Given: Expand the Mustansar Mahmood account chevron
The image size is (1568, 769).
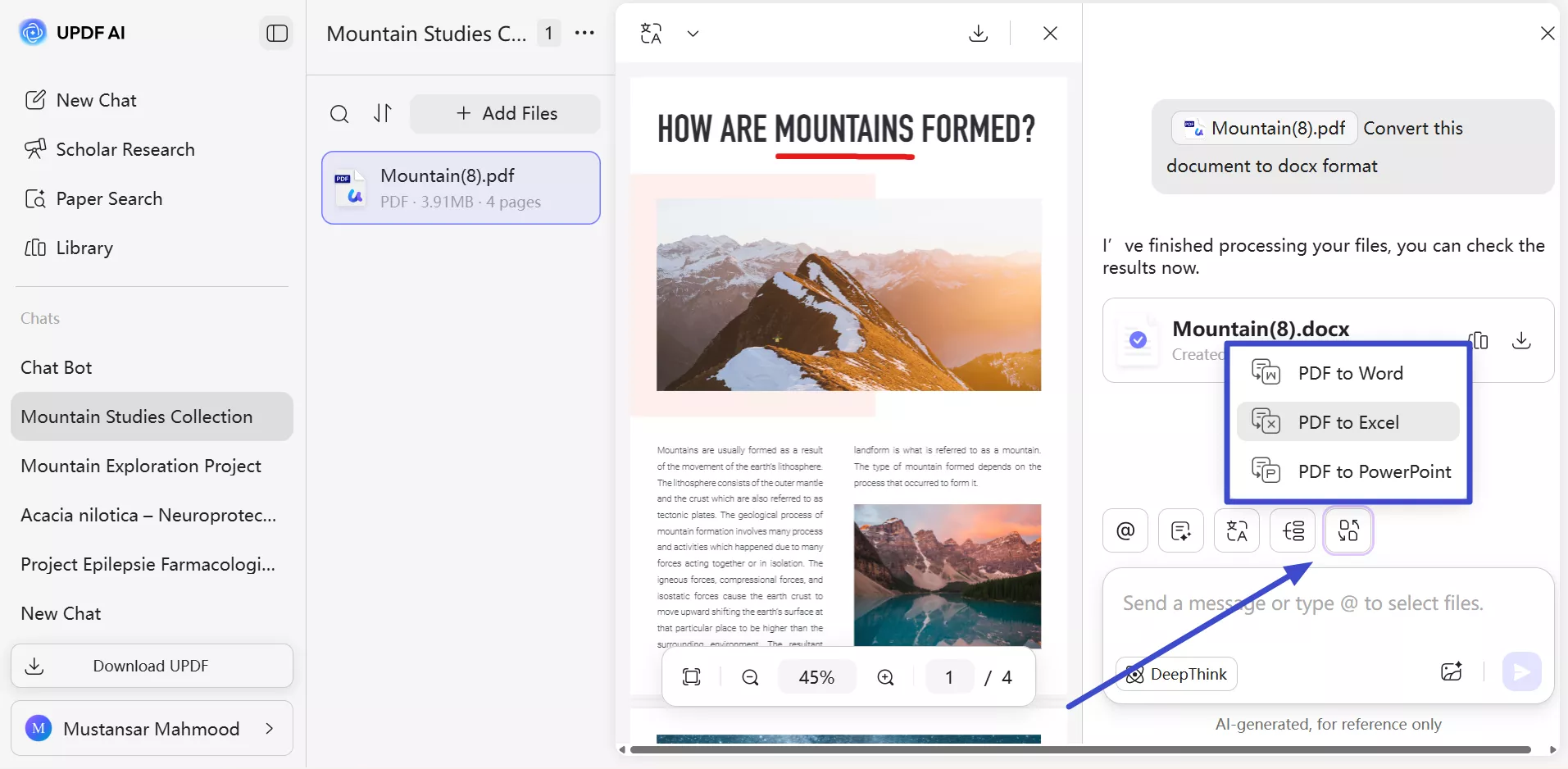Looking at the screenshot, I should [x=270, y=728].
